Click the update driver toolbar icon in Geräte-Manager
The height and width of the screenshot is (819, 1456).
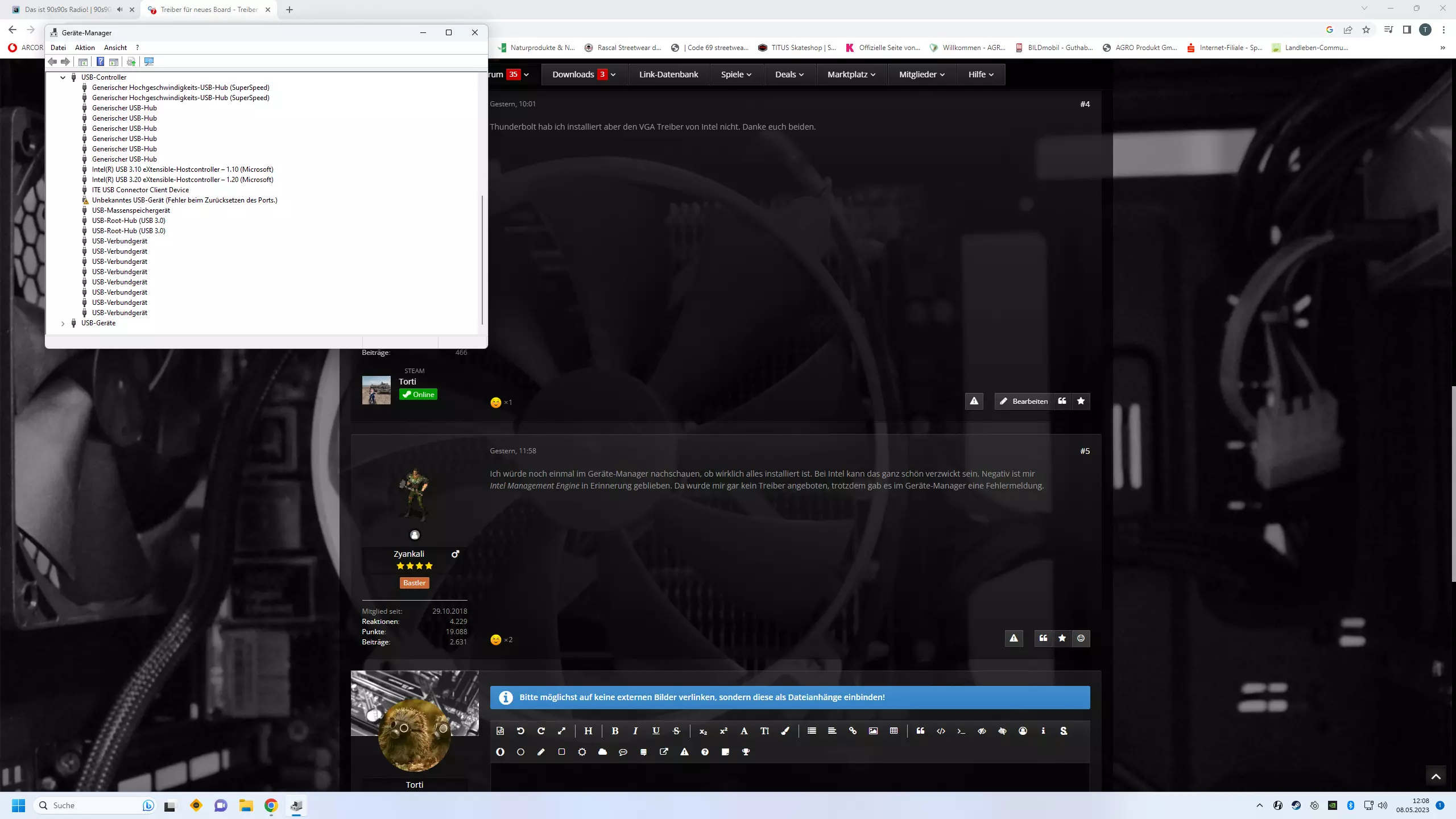point(131,61)
